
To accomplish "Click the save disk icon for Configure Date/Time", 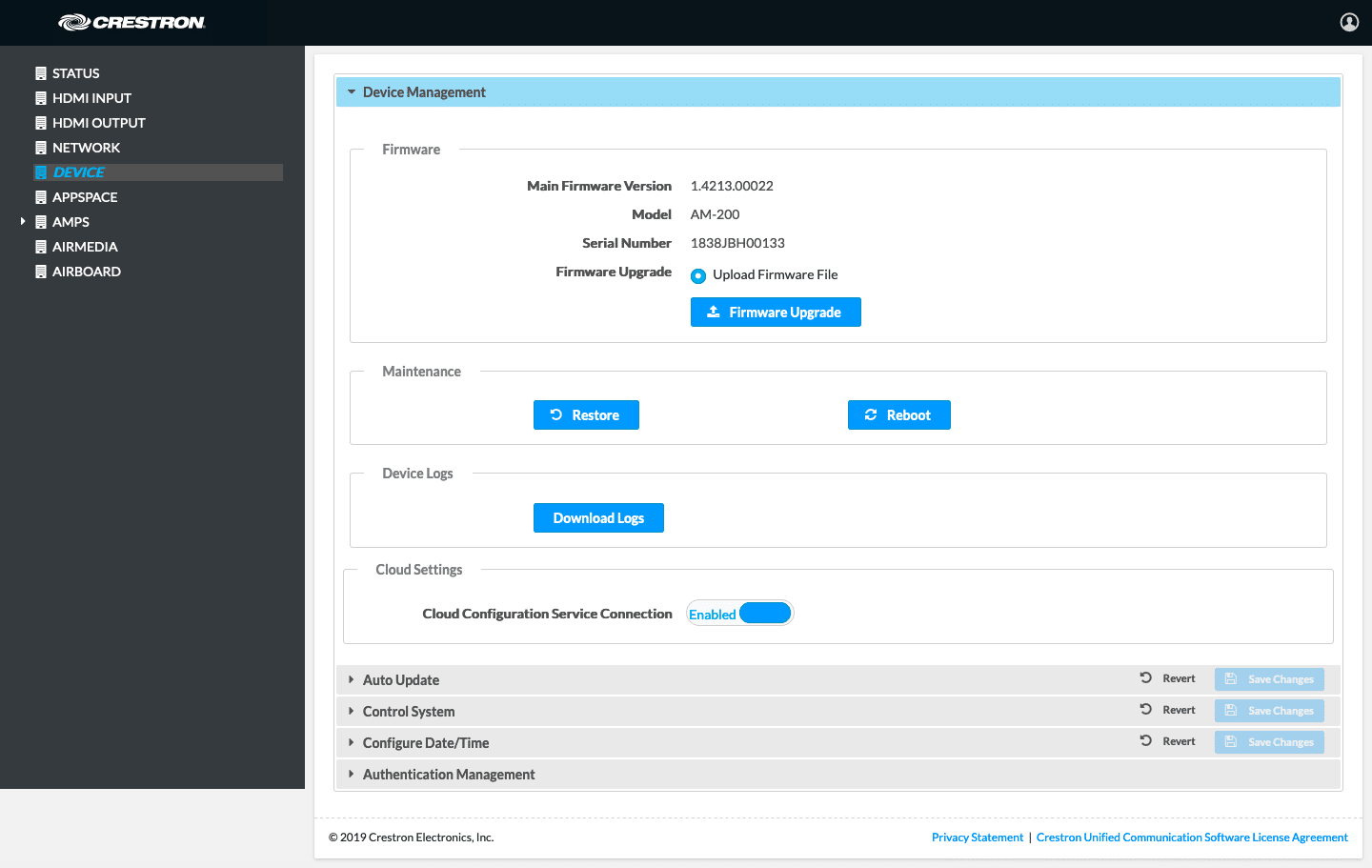I will point(1231,742).
